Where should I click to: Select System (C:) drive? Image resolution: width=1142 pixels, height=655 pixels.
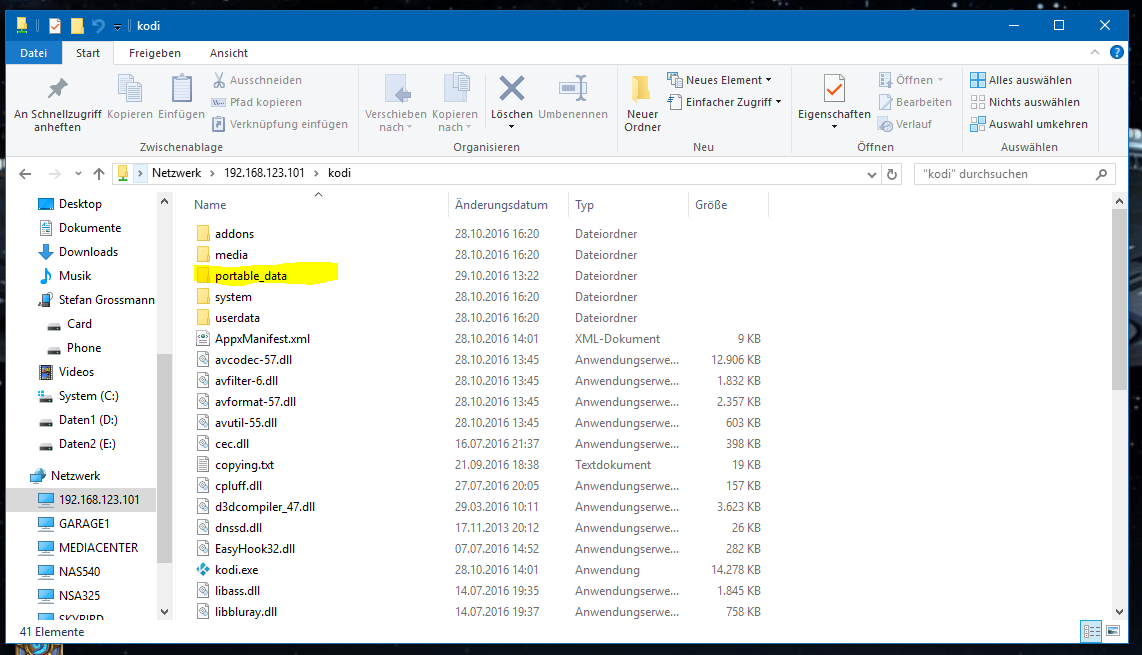pos(88,396)
